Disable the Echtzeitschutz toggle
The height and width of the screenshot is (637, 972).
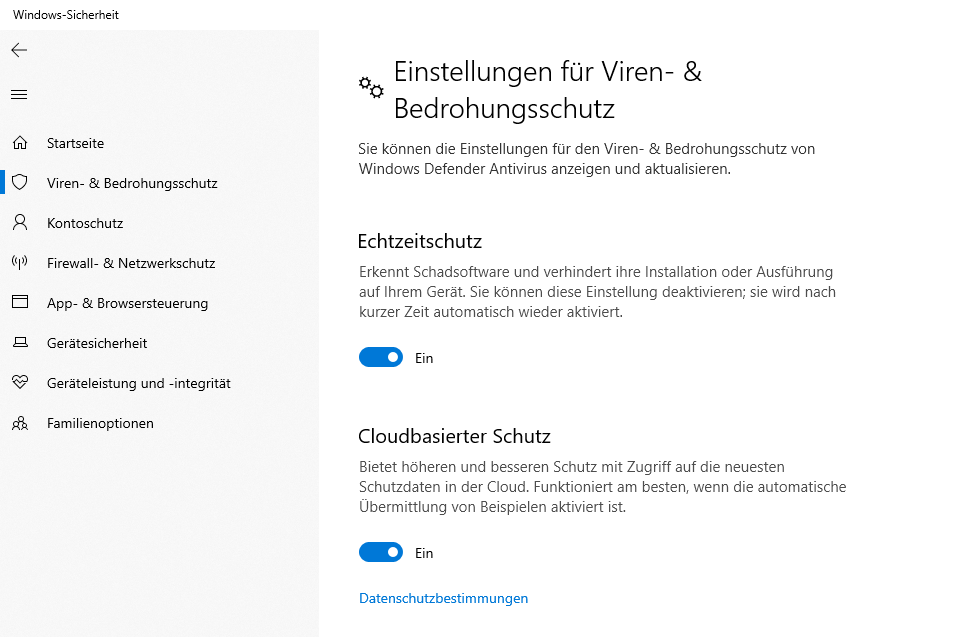pos(381,357)
